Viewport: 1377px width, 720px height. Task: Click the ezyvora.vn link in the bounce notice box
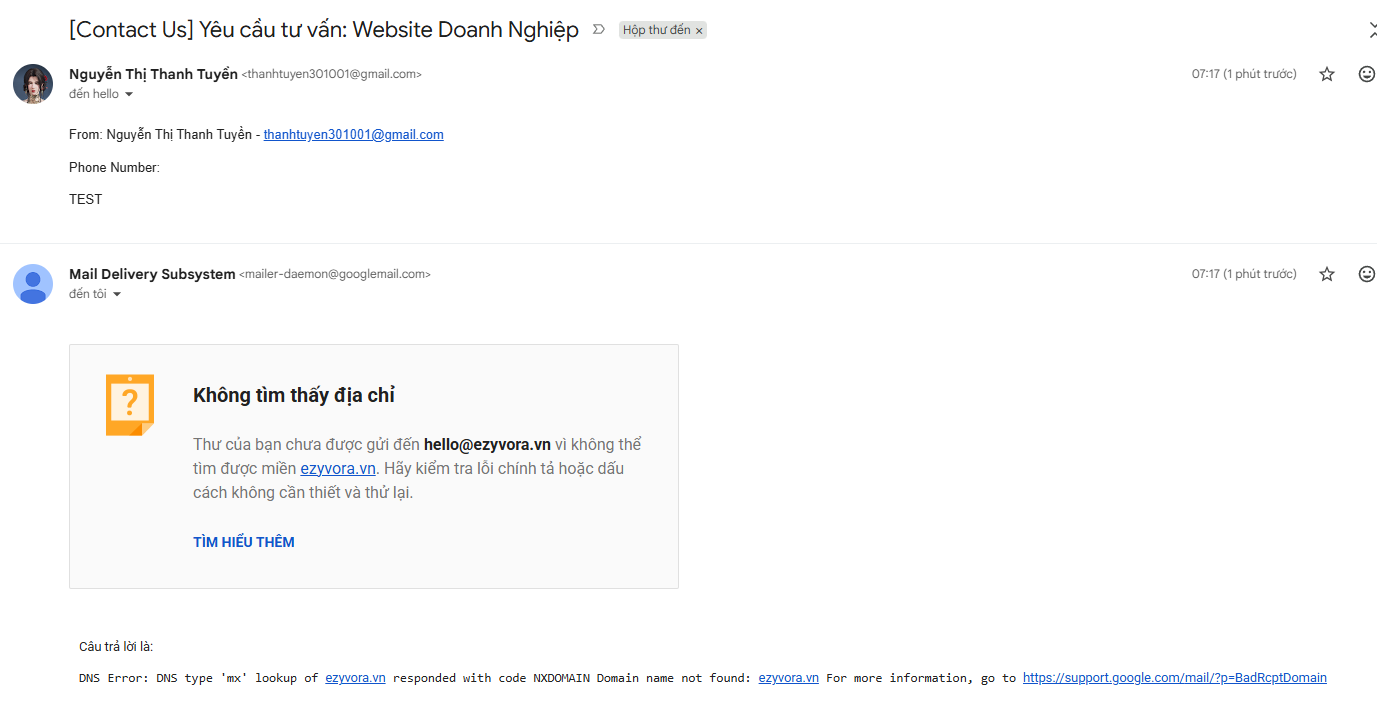pos(338,468)
